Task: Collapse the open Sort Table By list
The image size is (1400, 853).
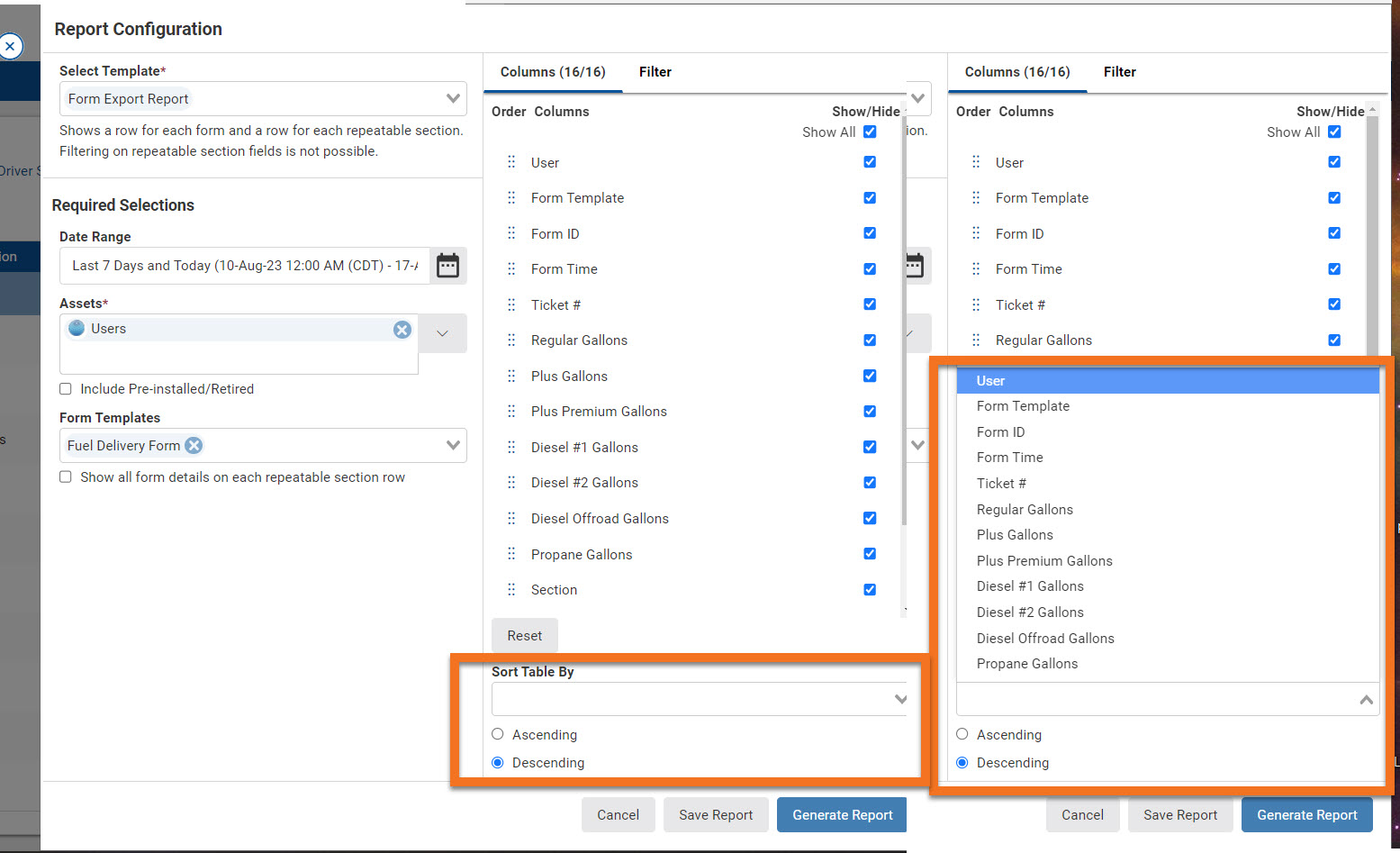Action: 1366,699
